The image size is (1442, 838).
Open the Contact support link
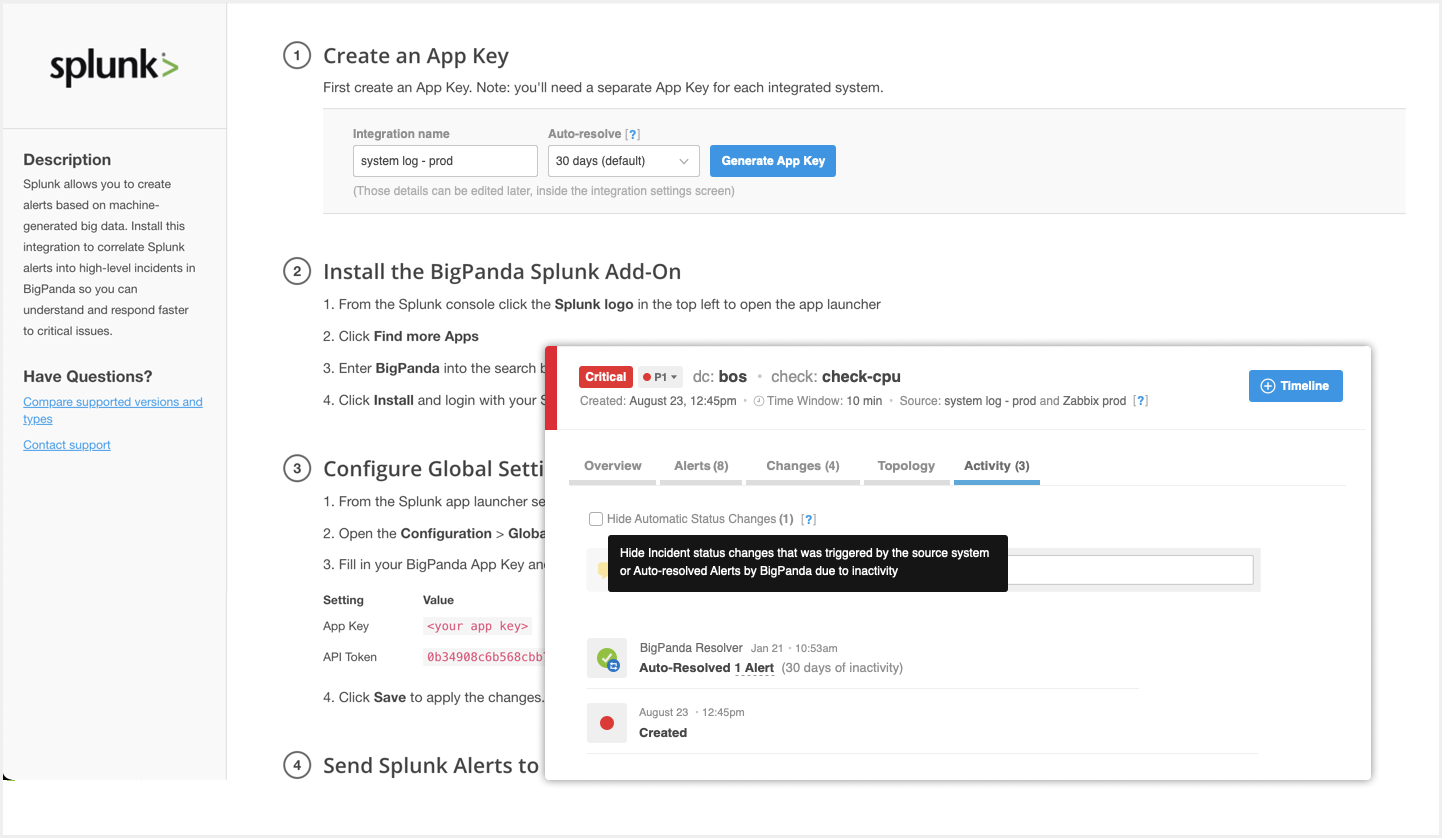67,445
